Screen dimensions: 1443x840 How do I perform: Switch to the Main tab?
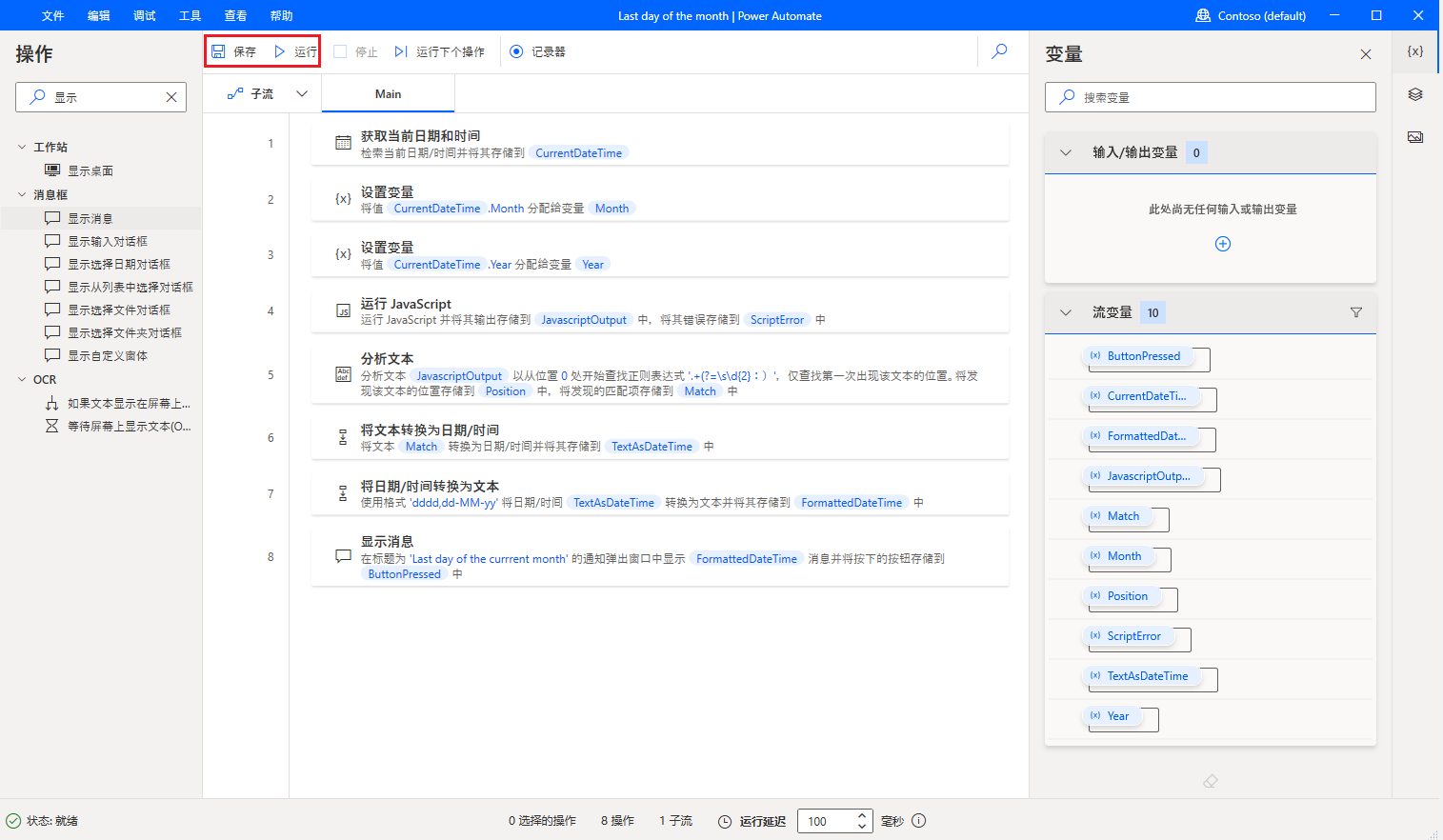click(x=388, y=93)
